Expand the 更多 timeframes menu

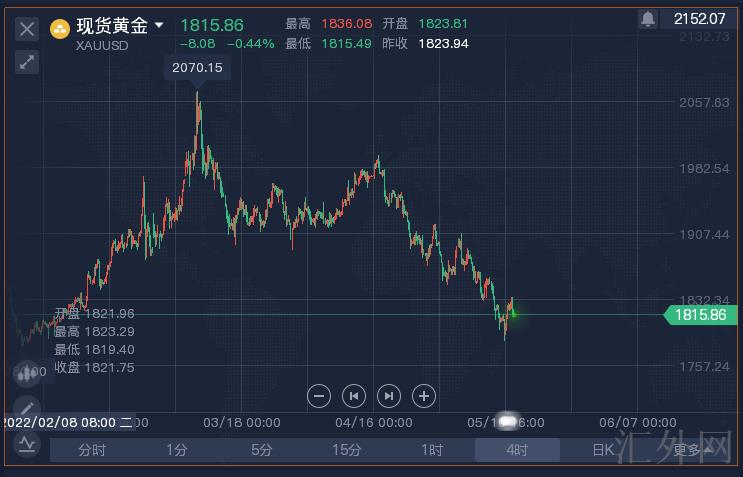(x=691, y=450)
